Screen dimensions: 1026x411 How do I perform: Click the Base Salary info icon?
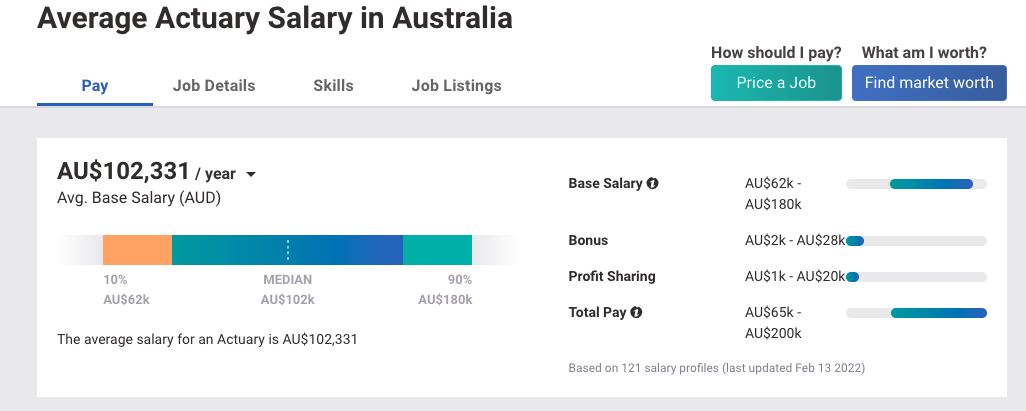pyautogui.click(x=653, y=184)
